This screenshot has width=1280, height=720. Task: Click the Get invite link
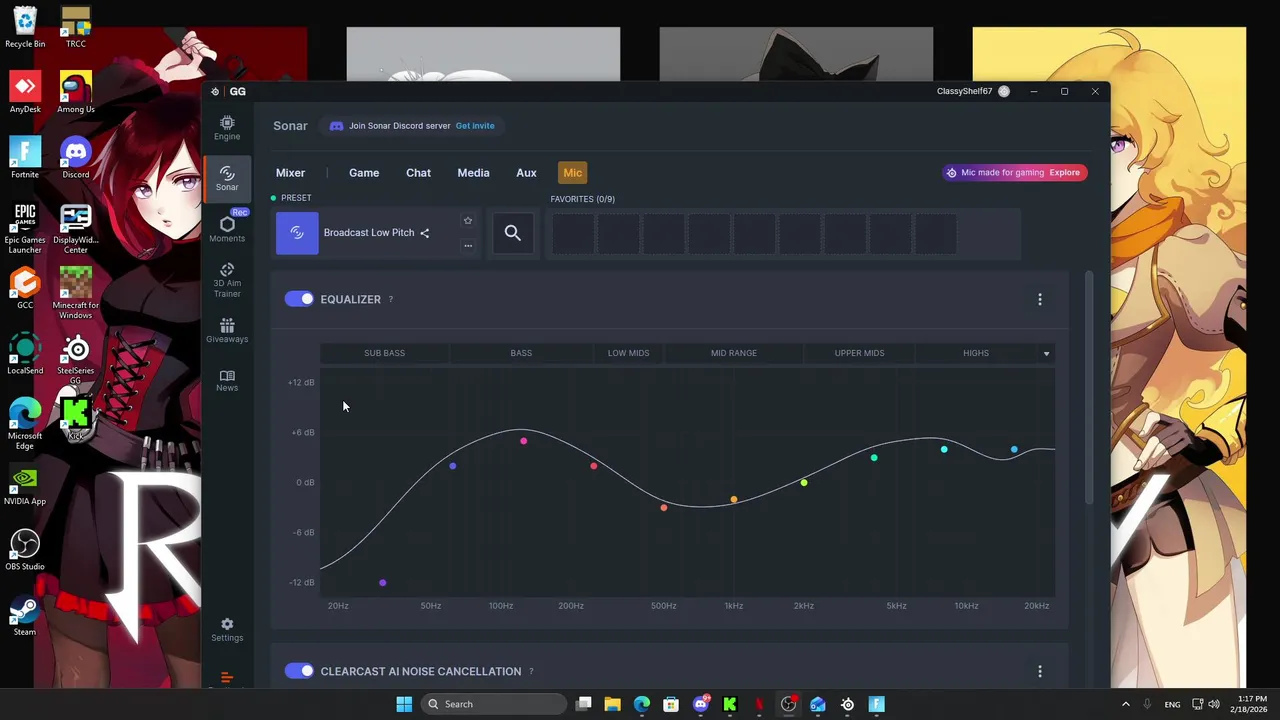(475, 126)
